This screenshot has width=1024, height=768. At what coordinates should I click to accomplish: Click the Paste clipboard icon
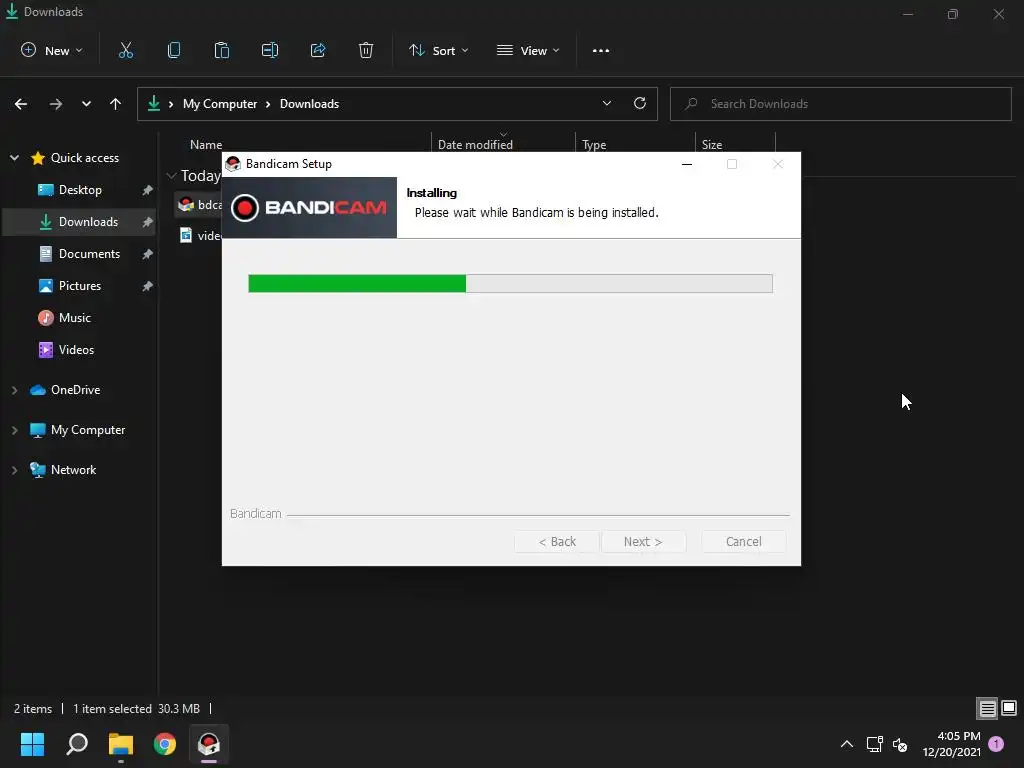pyautogui.click(x=222, y=50)
